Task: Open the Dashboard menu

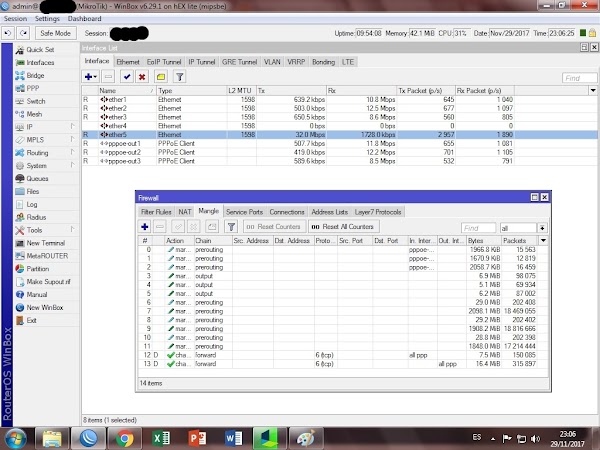Action: [84, 18]
